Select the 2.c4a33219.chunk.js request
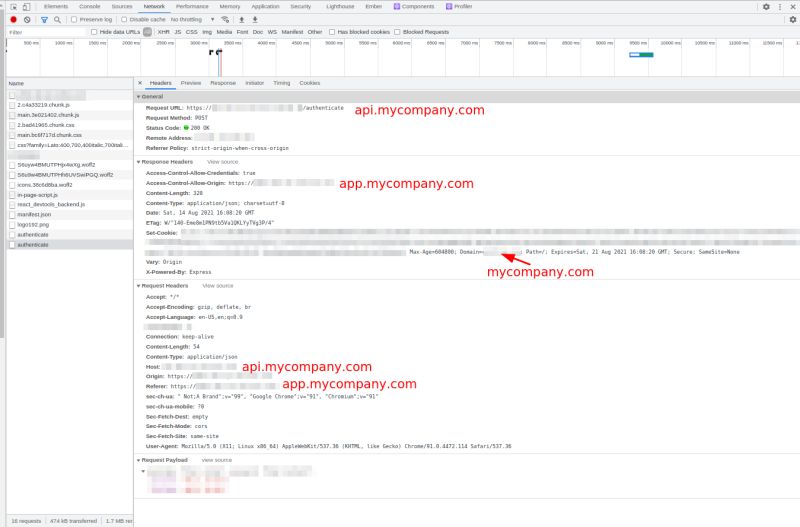This screenshot has width=800, height=527. point(70,105)
